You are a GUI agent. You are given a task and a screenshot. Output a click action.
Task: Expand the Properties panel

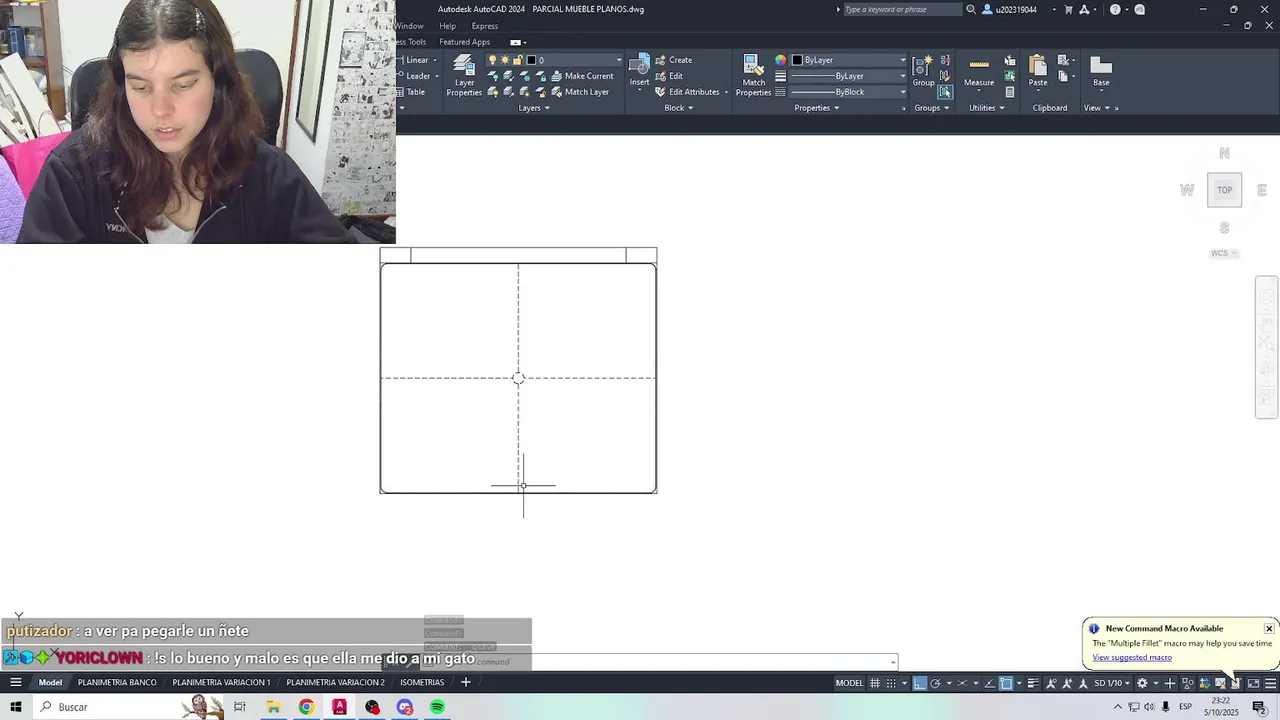pos(816,108)
